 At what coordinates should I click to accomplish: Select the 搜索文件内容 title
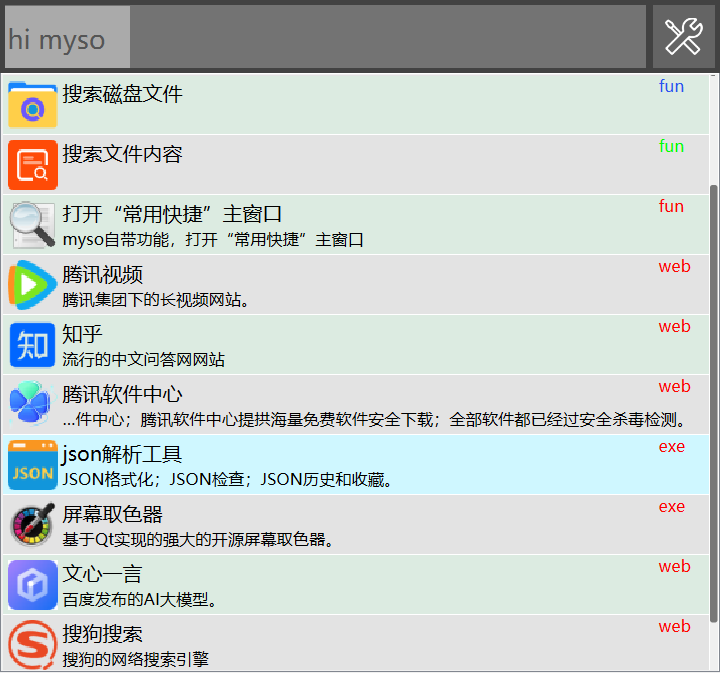[x=122, y=154]
